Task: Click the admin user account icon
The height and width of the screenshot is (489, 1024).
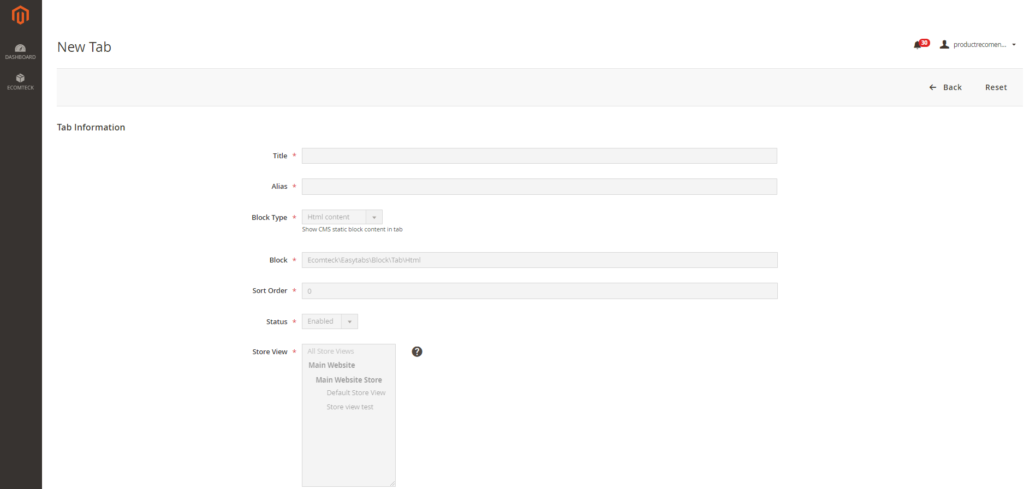Action: [944, 45]
